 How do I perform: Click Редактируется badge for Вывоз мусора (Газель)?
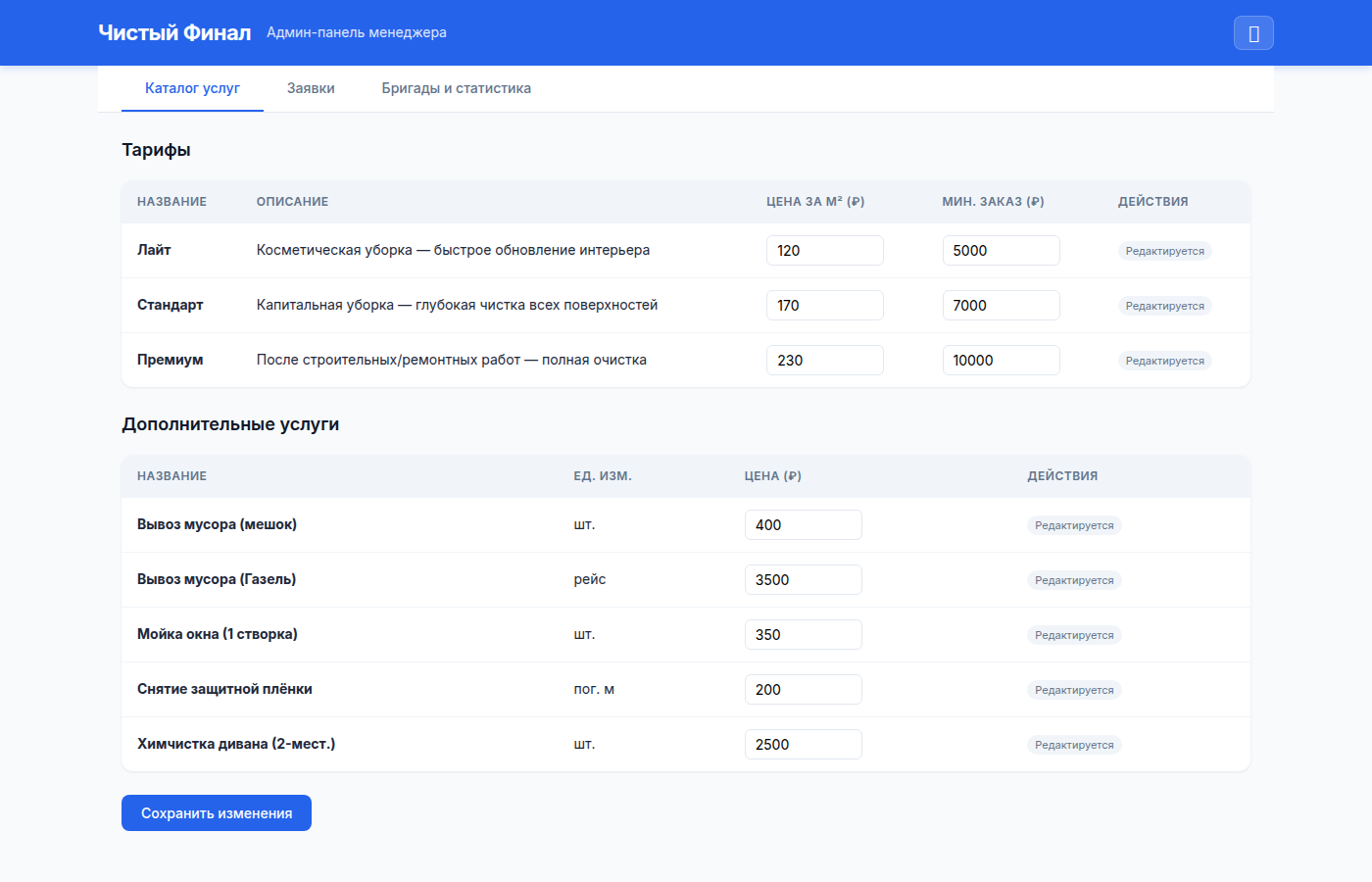[1074, 580]
